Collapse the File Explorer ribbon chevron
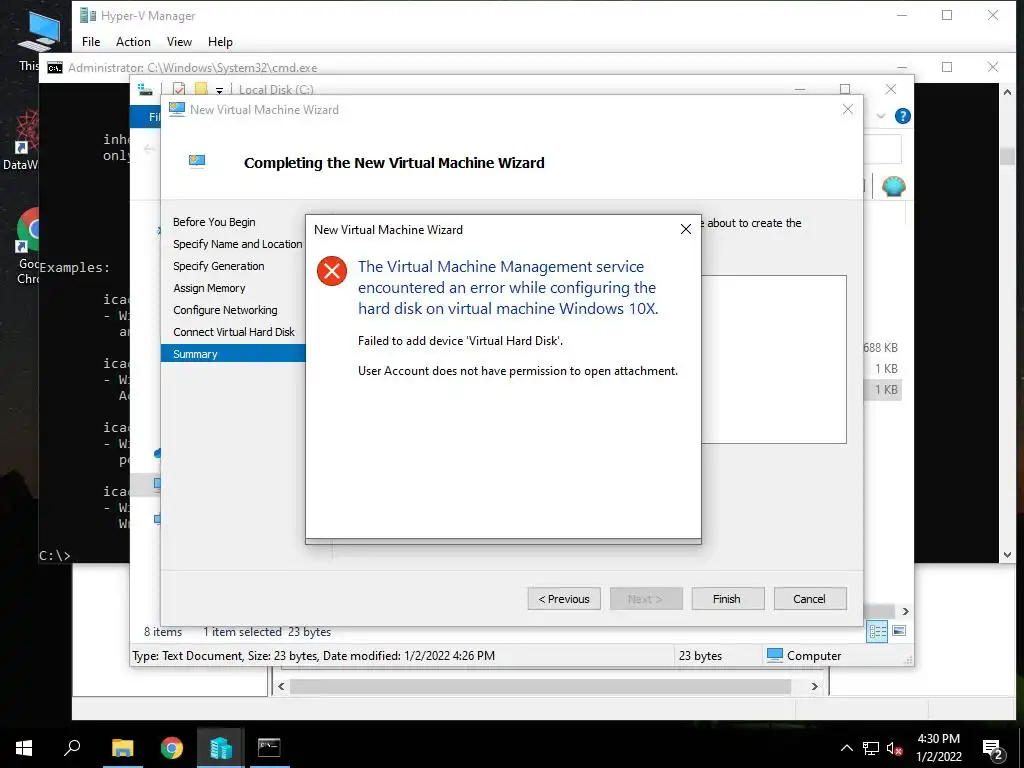The image size is (1024, 768). point(881,116)
